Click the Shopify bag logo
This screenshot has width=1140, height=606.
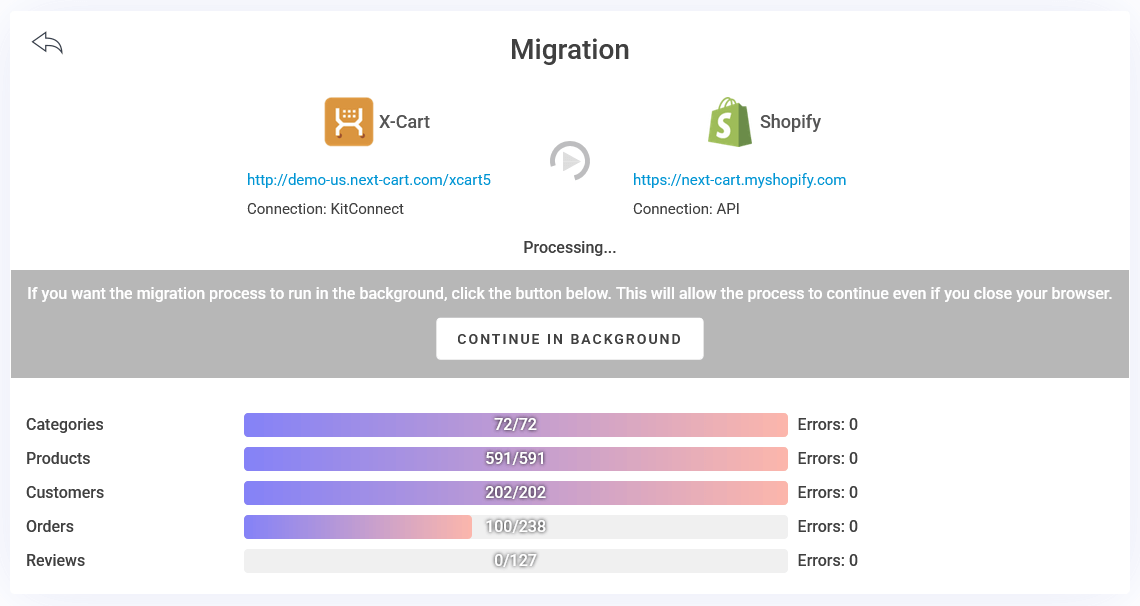(730, 122)
